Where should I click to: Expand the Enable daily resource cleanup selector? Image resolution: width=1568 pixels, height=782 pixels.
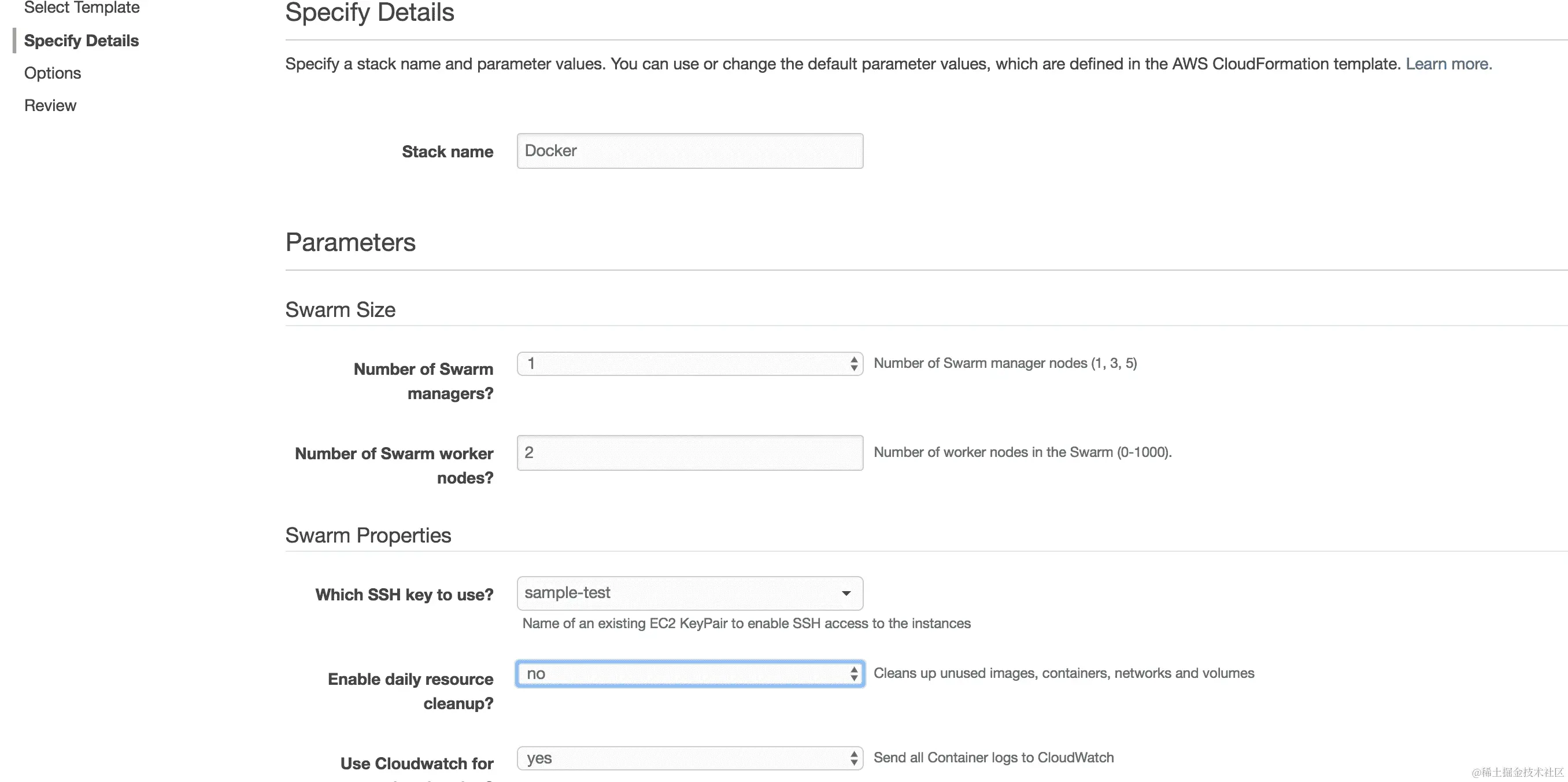point(690,674)
